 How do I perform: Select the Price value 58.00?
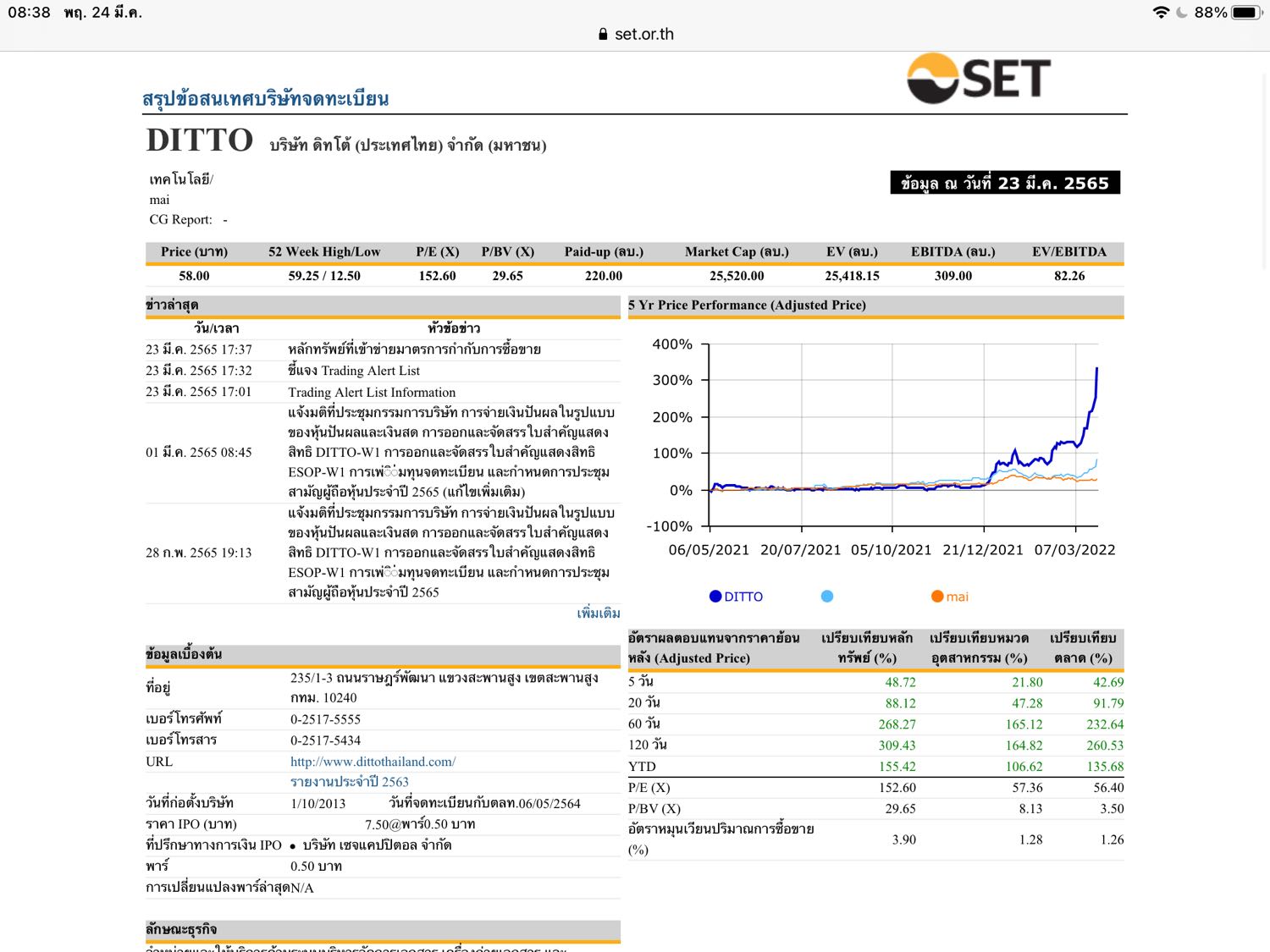pyautogui.click(x=194, y=276)
